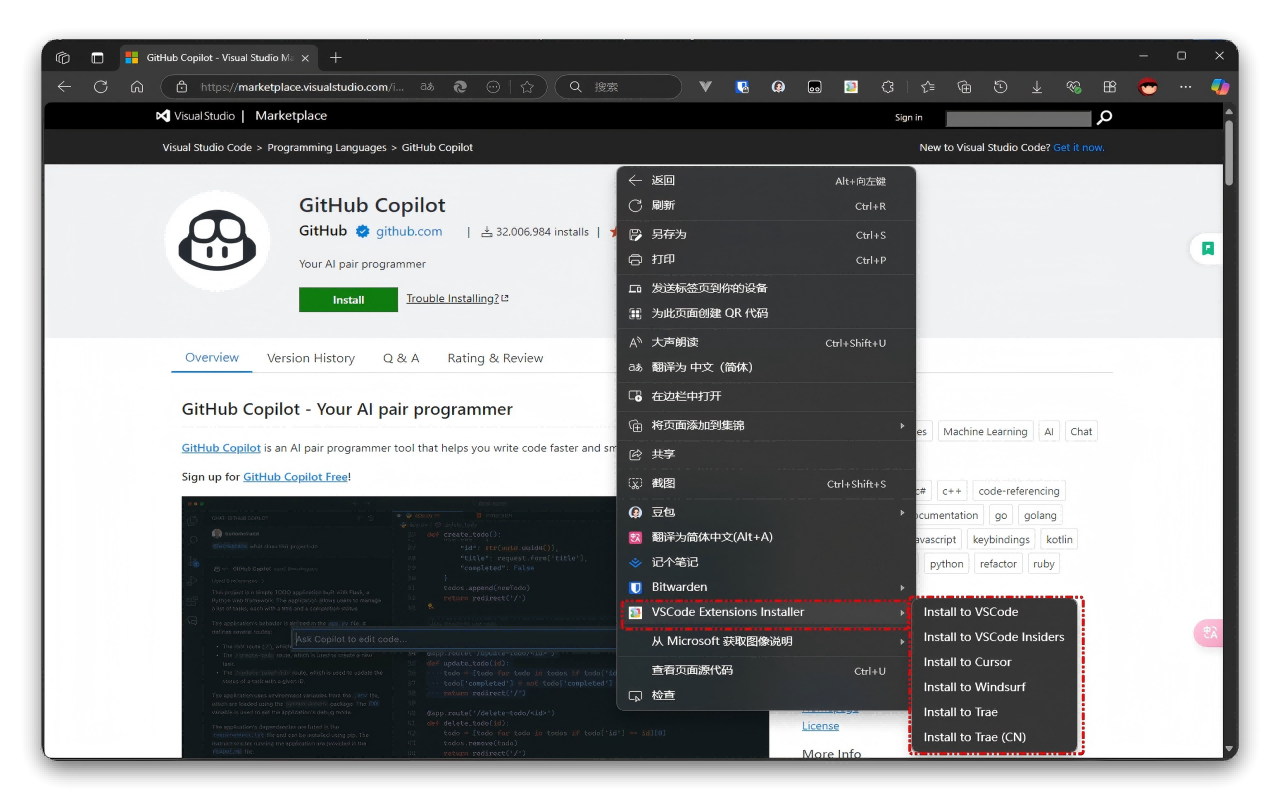1280x800 pixels.
Task: Choose 在边栏中打开 menu item
Action: [x=766, y=397]
